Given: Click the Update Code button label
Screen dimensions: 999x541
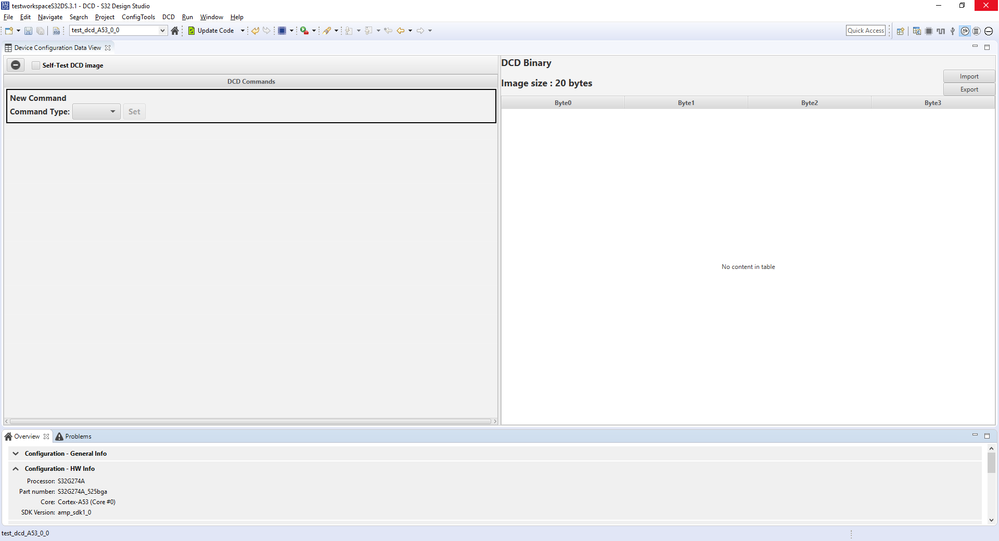Looking at the screenshot, I should (x=215, y=31).
